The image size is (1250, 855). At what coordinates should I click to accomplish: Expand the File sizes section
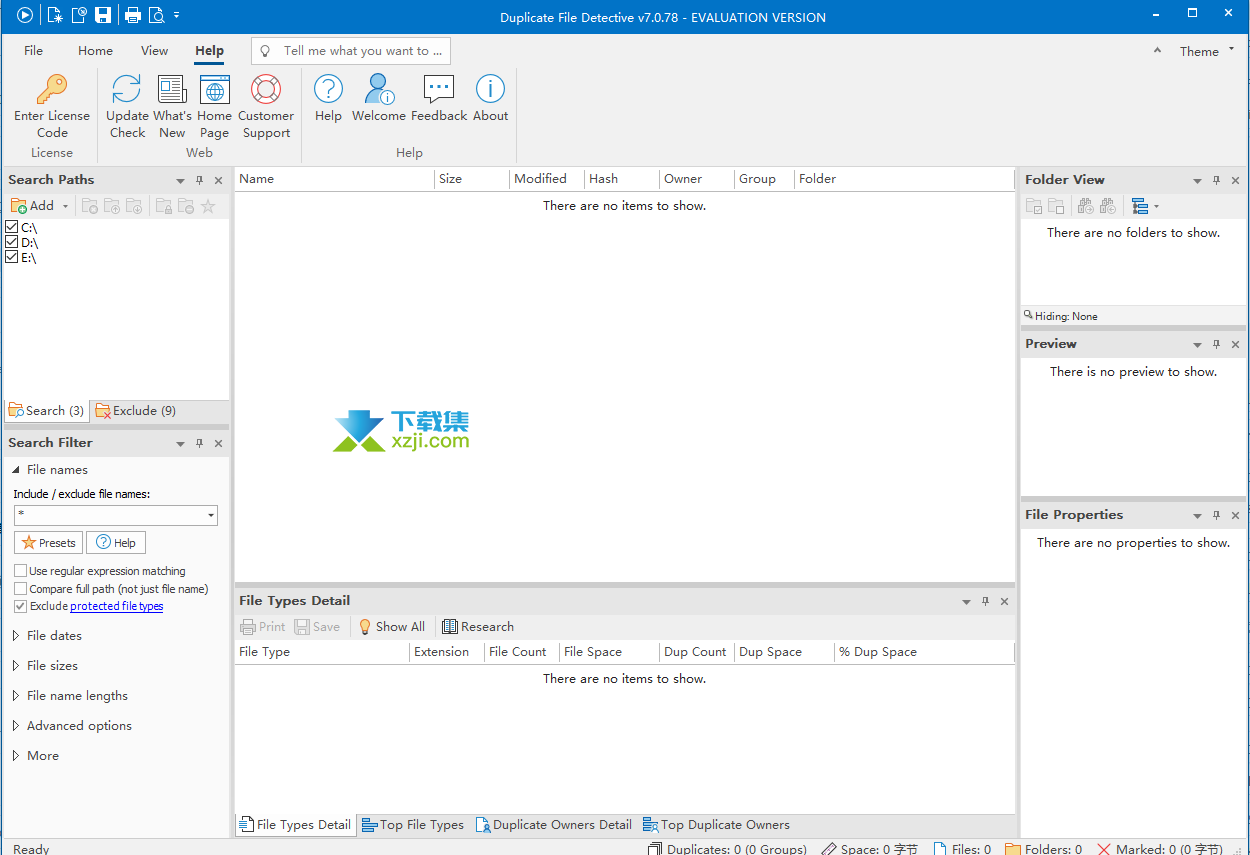[x=16, y=666]
